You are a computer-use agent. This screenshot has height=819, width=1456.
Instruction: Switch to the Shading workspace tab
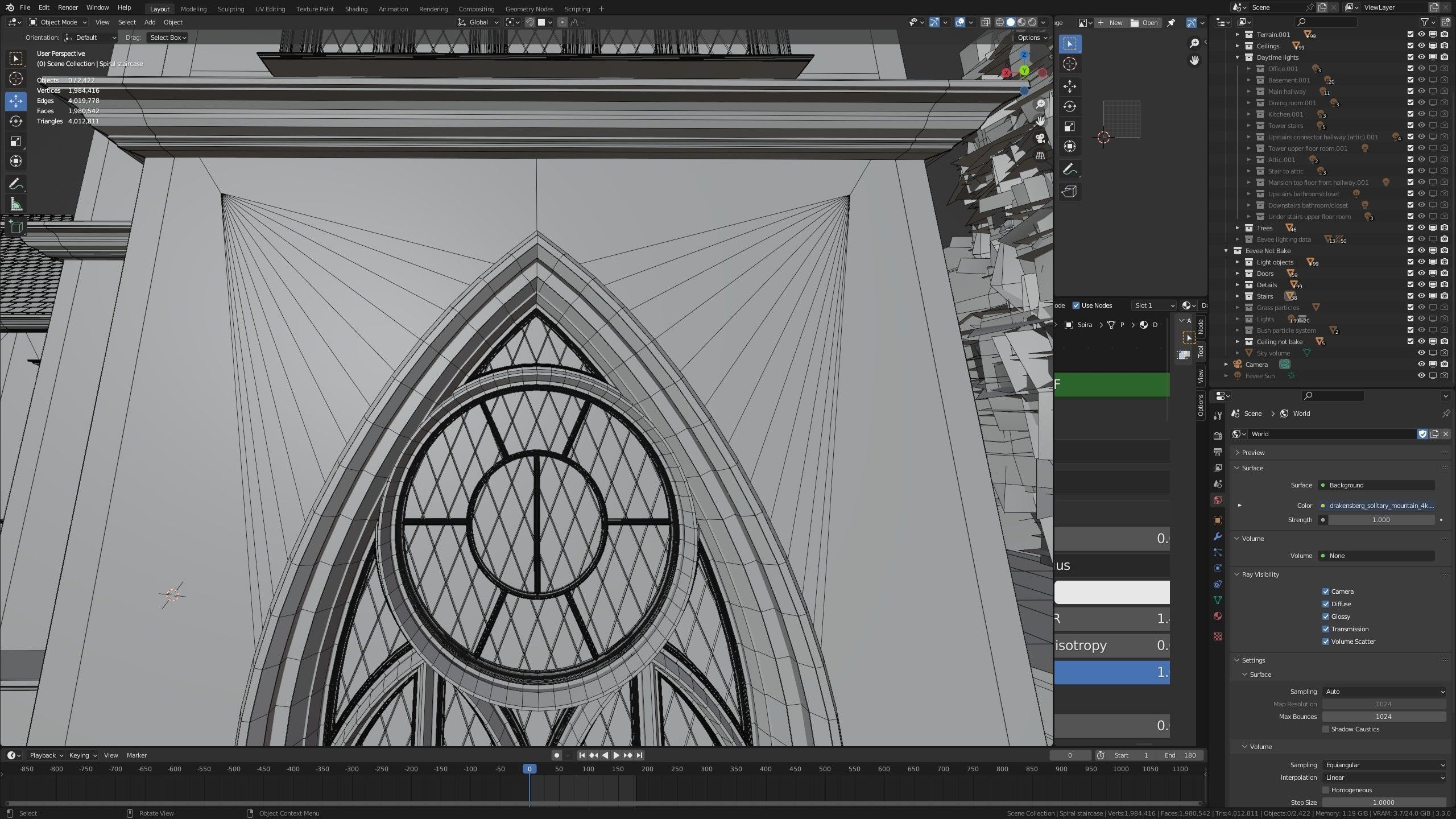[x=356, y=9]
